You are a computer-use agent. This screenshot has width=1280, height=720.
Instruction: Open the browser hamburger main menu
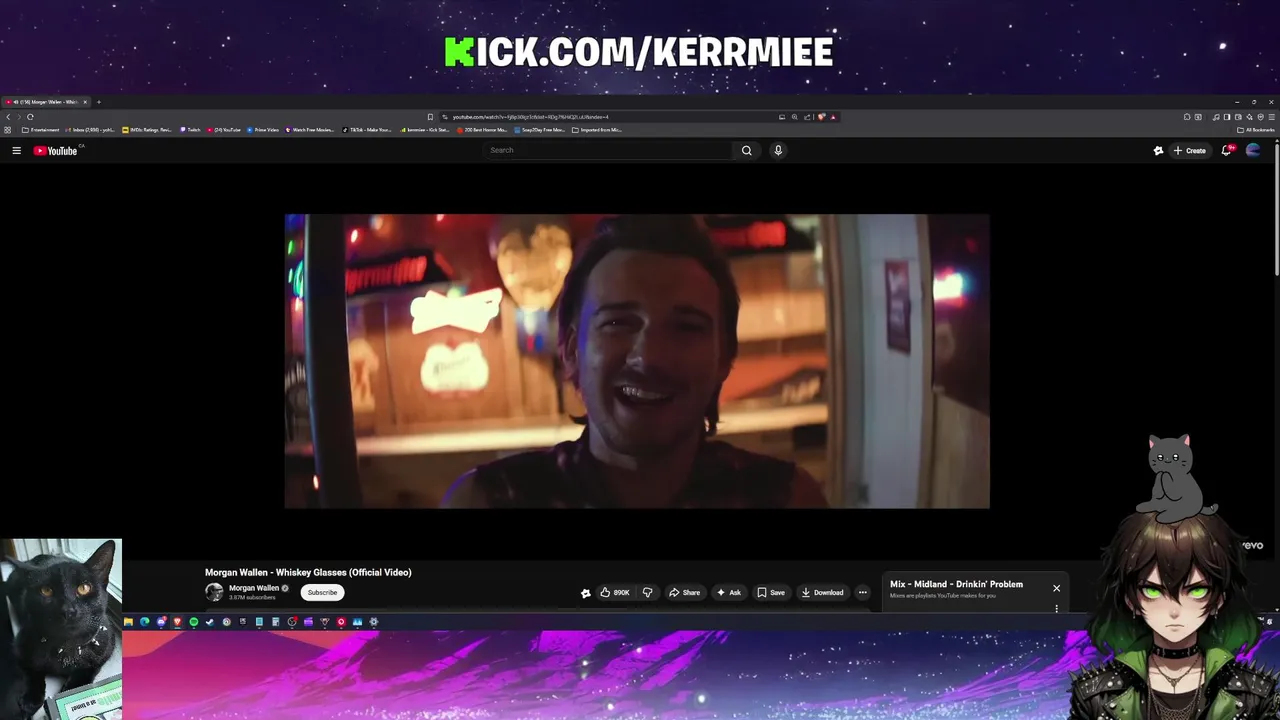(x=1272, y=117)
